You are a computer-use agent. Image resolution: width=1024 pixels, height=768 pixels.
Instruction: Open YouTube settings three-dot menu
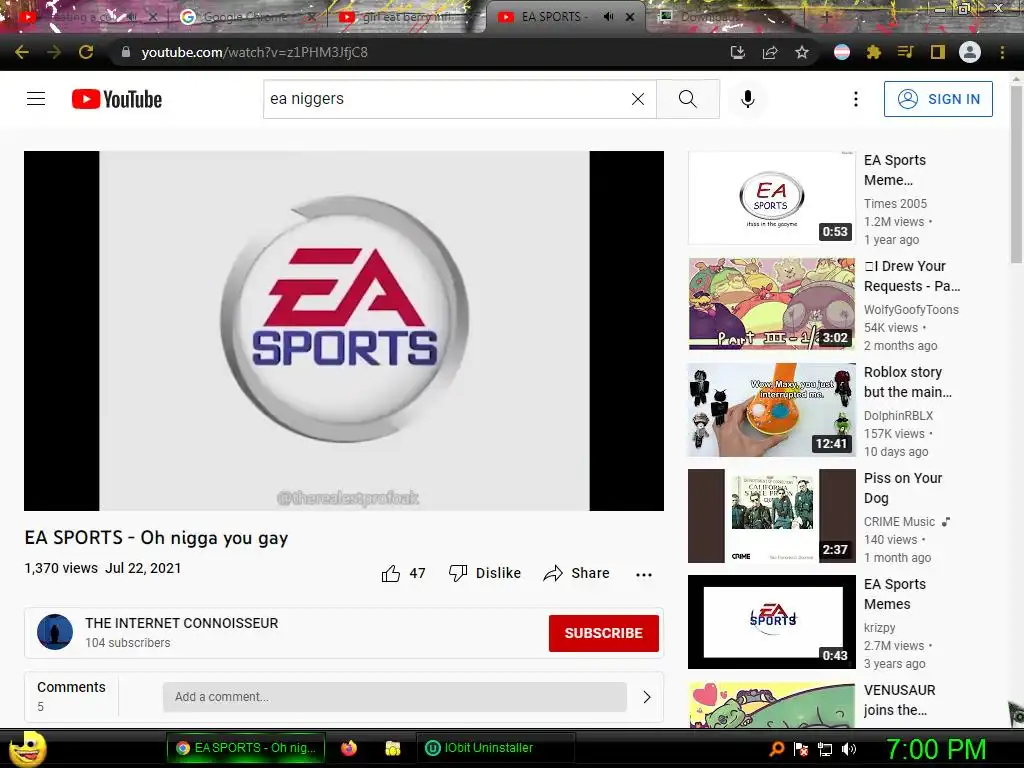(x=856, y=99)
